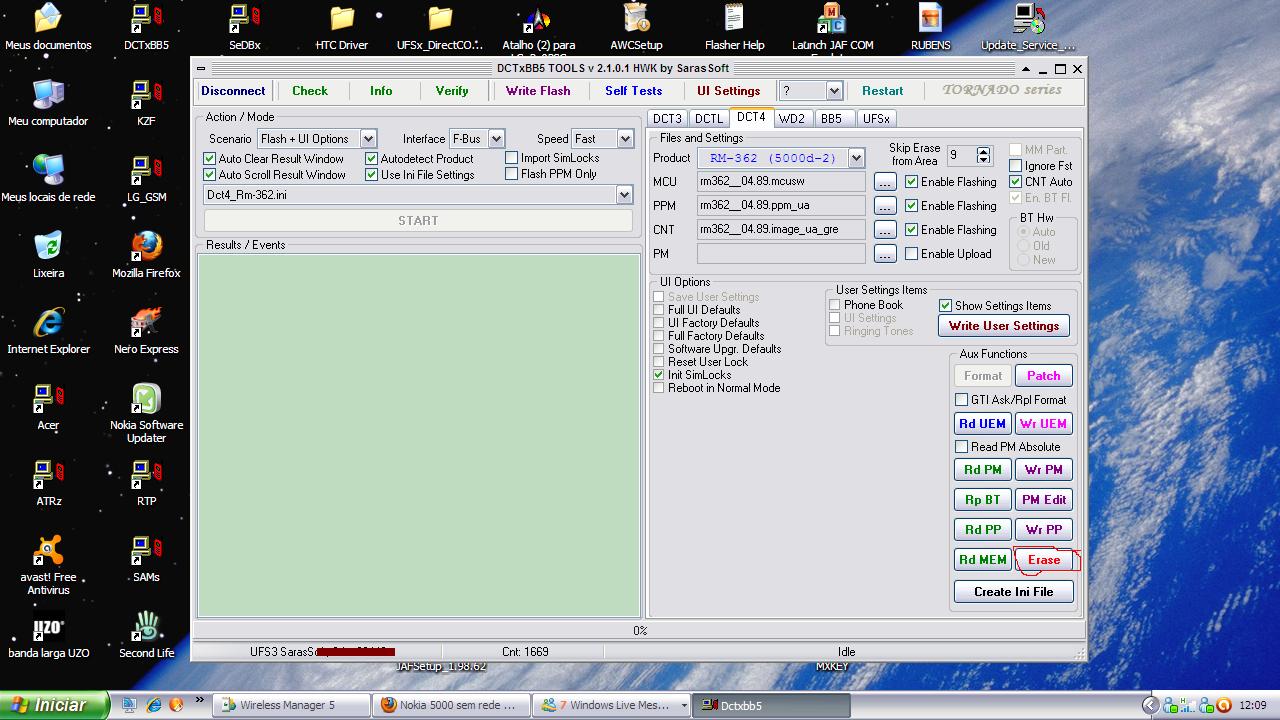
Task: Open Meus locais de rede icon
Action: click(x=48, y=179)
